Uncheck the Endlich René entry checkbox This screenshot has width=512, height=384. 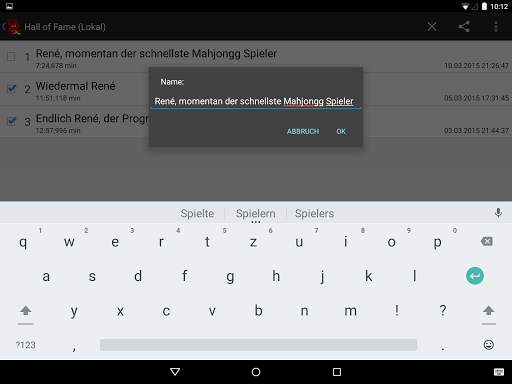11,121
